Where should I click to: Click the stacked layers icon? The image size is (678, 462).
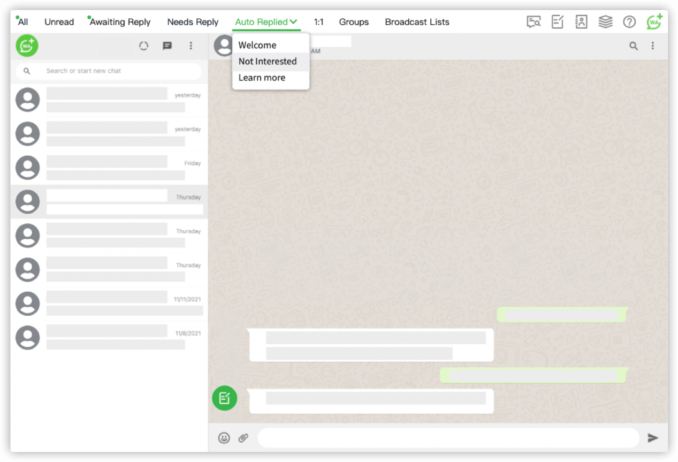605,22
